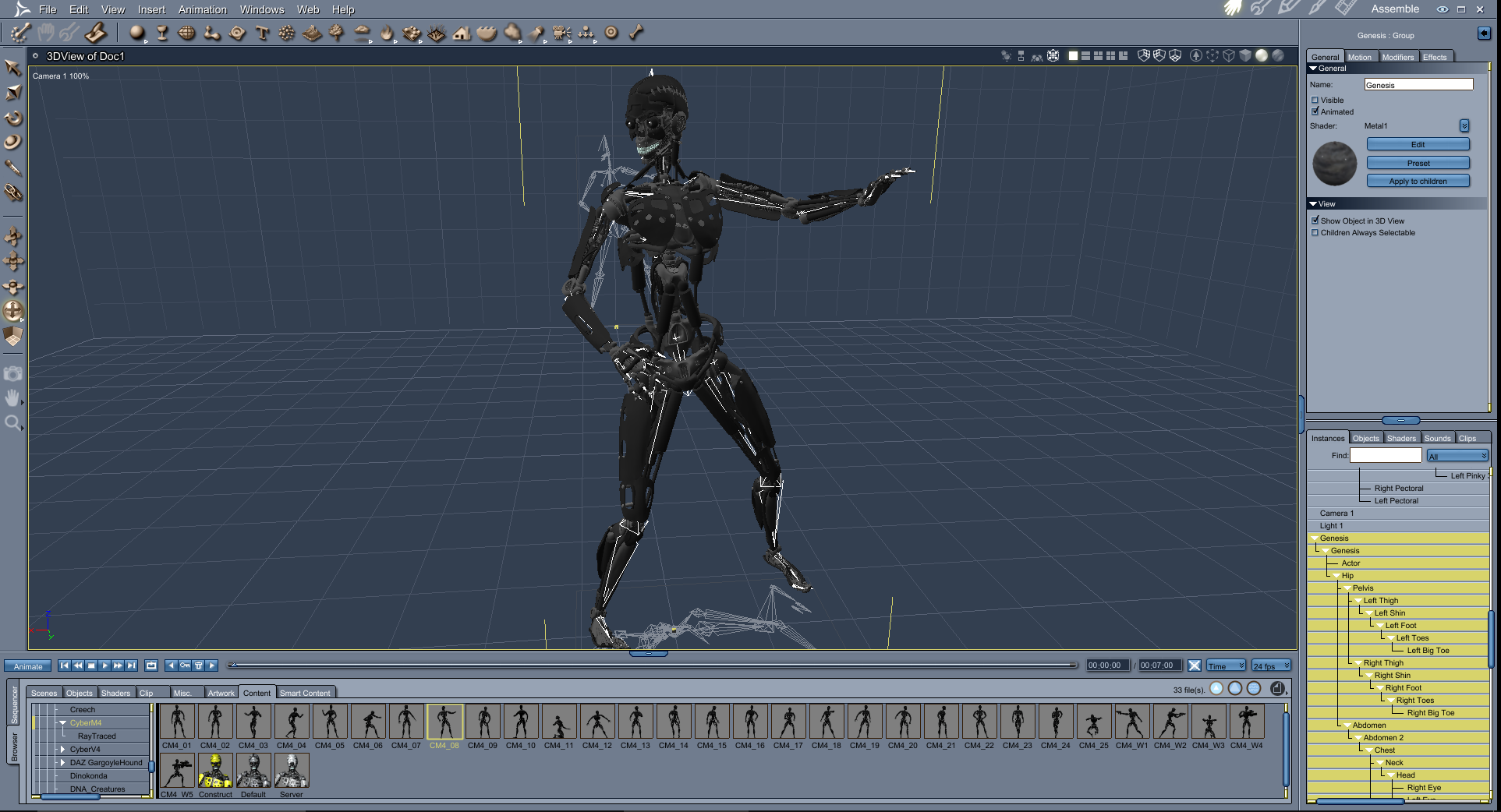Switch to the Render room film icon

(1345, 9)
